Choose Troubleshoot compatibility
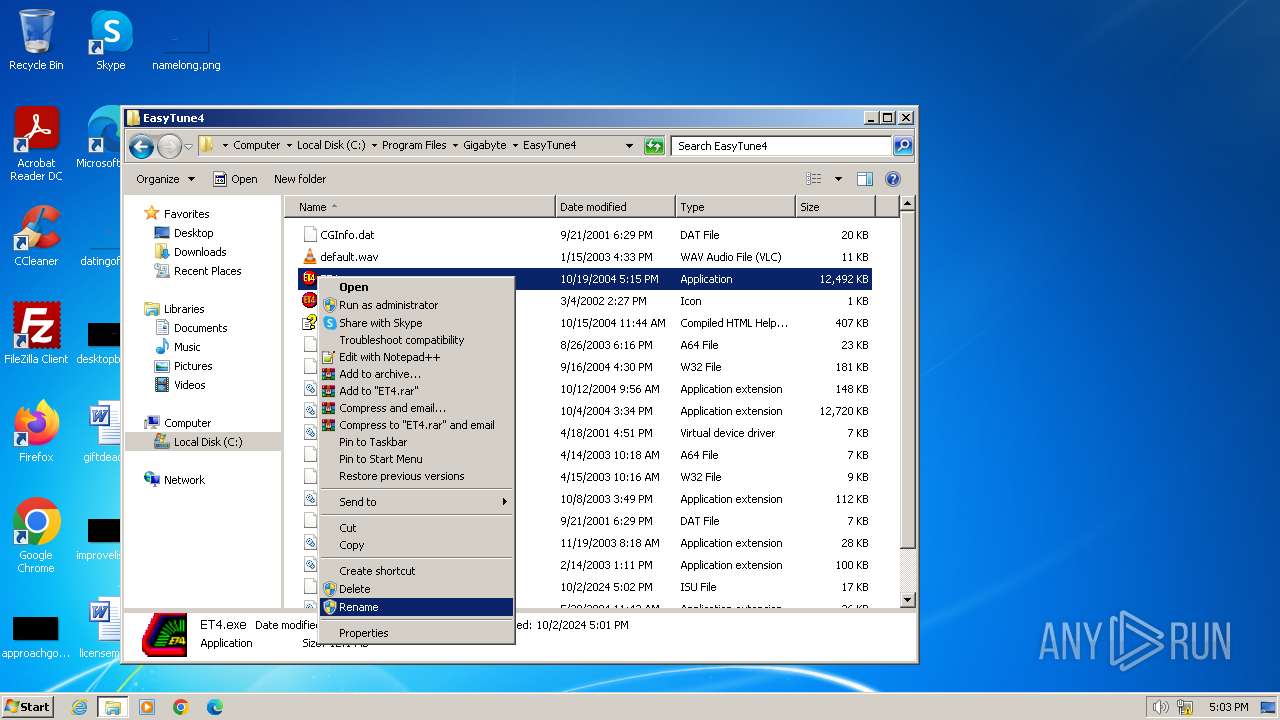 click(x=416, y=340)
